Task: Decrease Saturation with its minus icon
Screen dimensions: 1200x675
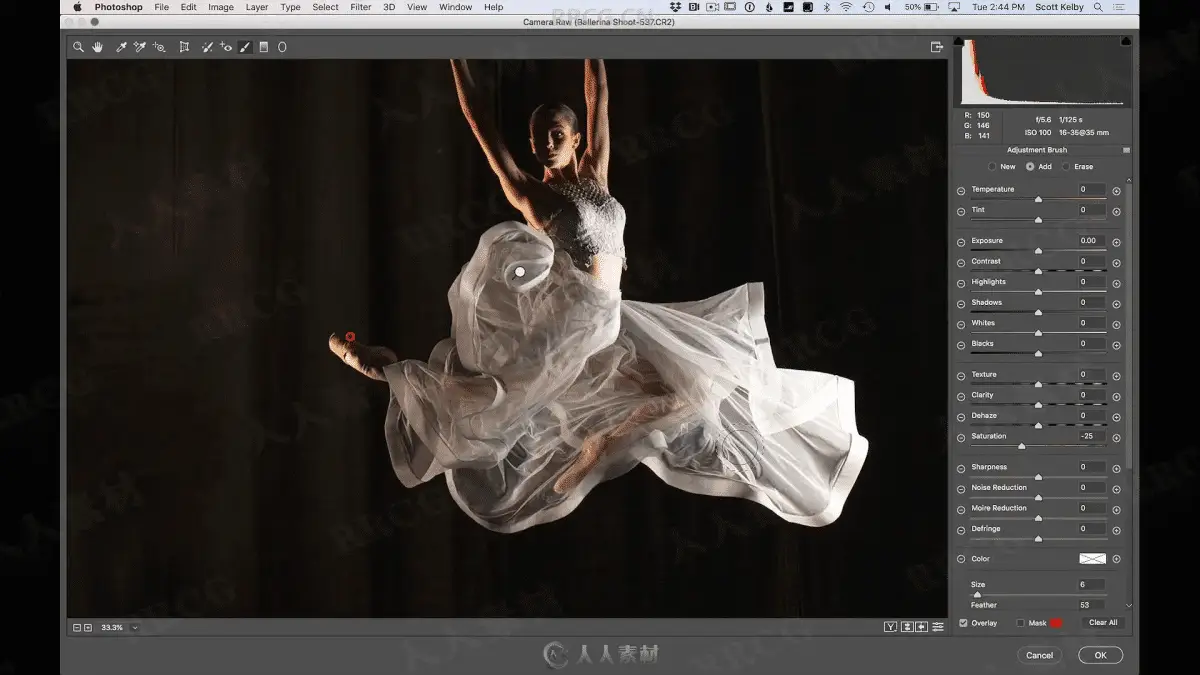Action: point(961,438)
